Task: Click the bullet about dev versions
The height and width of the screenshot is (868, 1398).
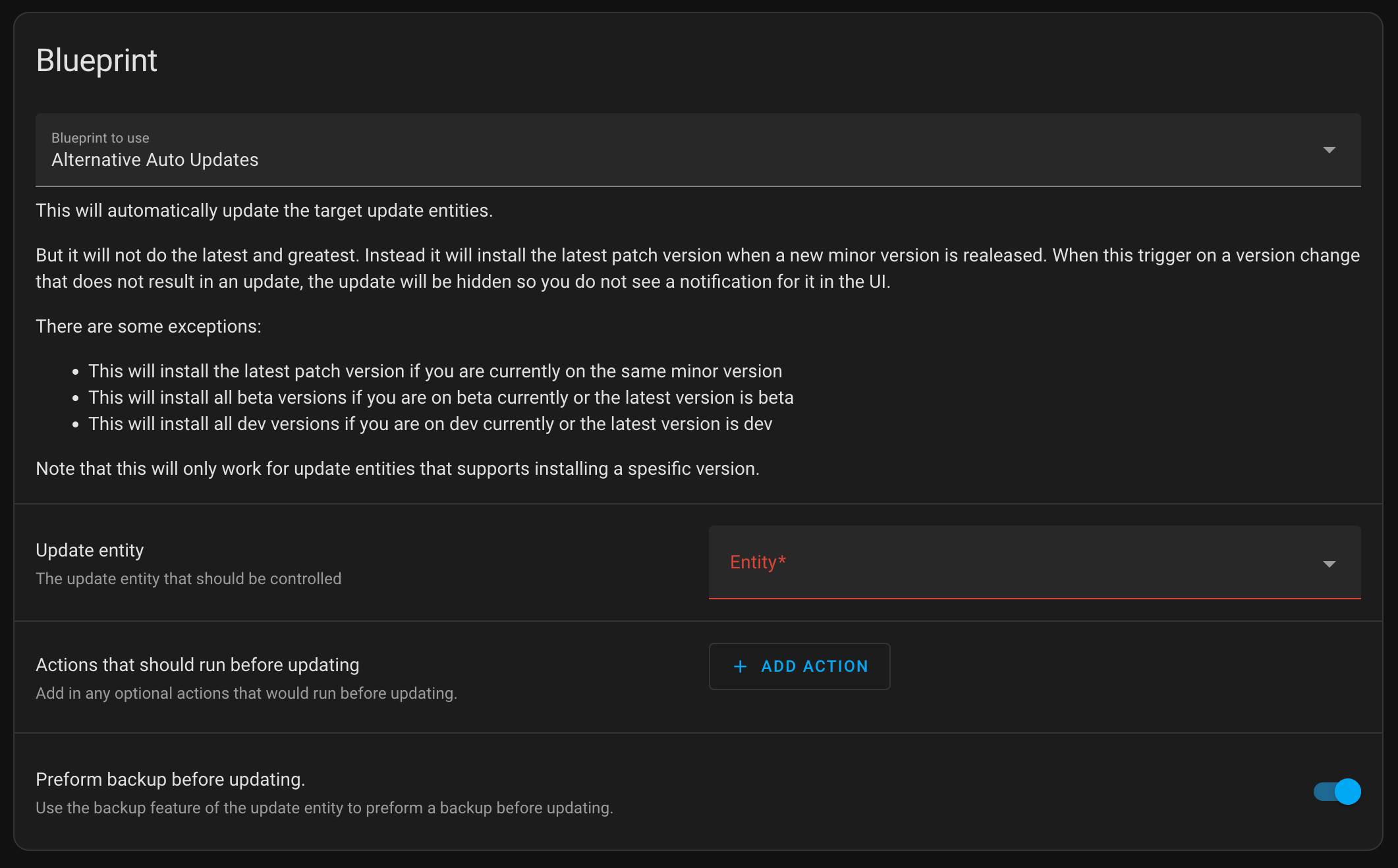Action: tap(430, 424)
